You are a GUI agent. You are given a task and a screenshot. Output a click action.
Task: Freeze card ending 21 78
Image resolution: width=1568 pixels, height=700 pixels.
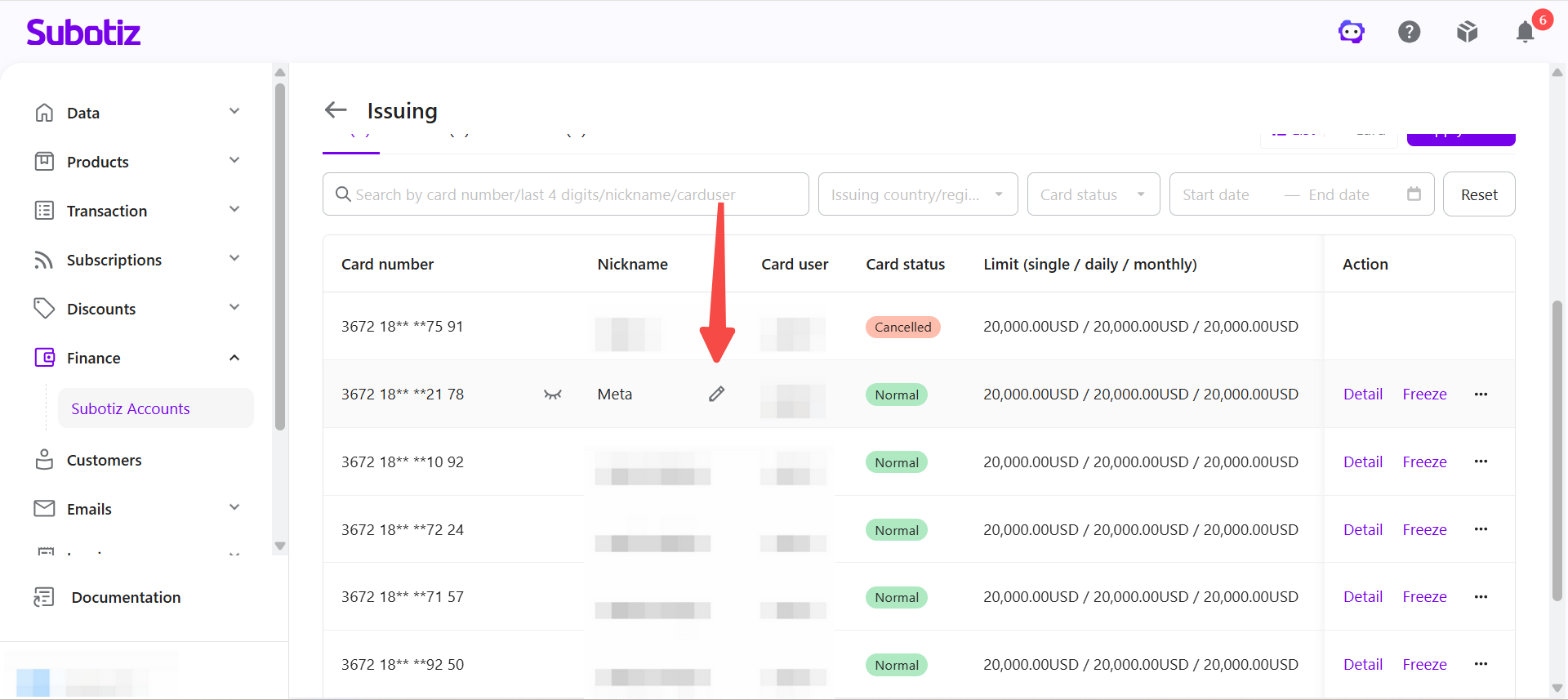[1424, 395]
